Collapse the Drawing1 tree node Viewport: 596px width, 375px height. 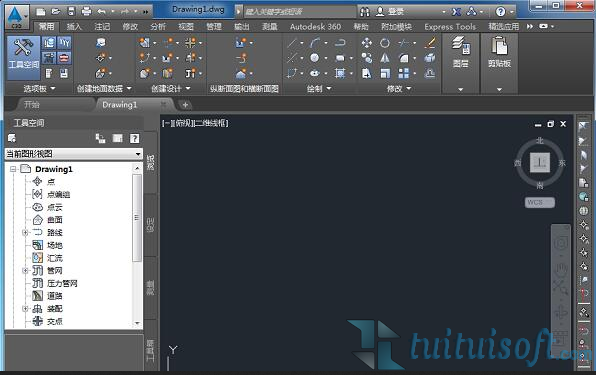(13, 169)
